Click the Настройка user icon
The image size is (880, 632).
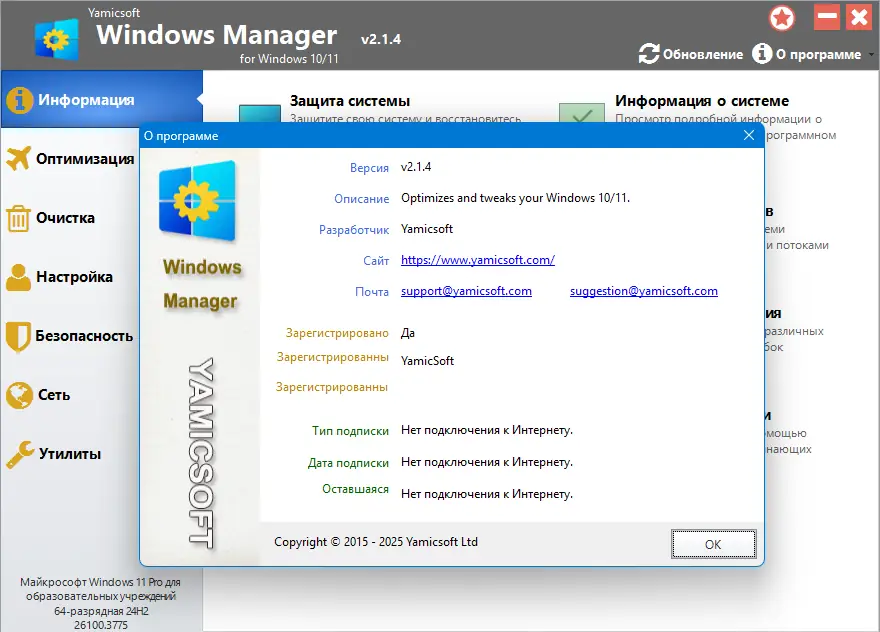[19, 277]
